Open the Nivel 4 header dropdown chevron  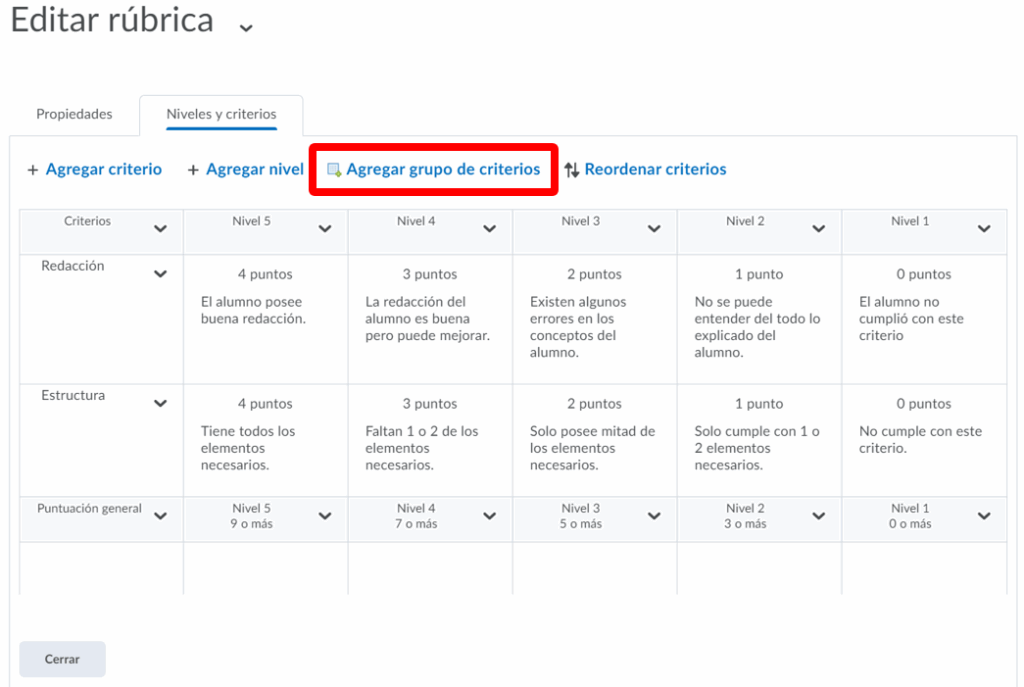(489, 229)
